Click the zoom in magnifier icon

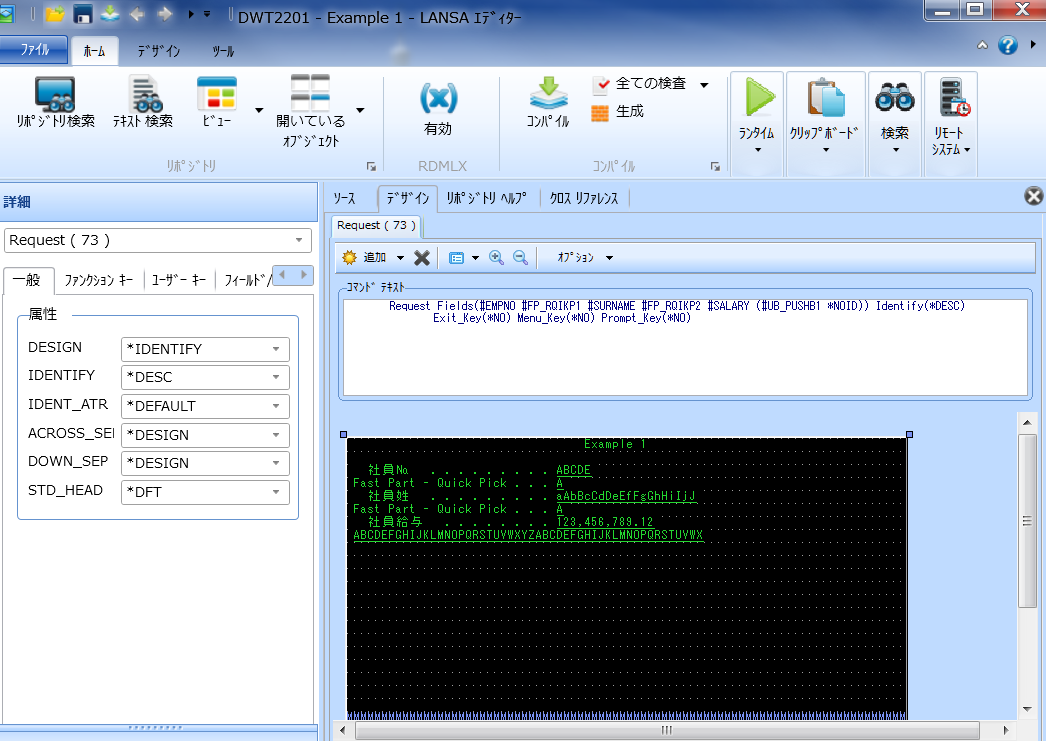[496, 257]
